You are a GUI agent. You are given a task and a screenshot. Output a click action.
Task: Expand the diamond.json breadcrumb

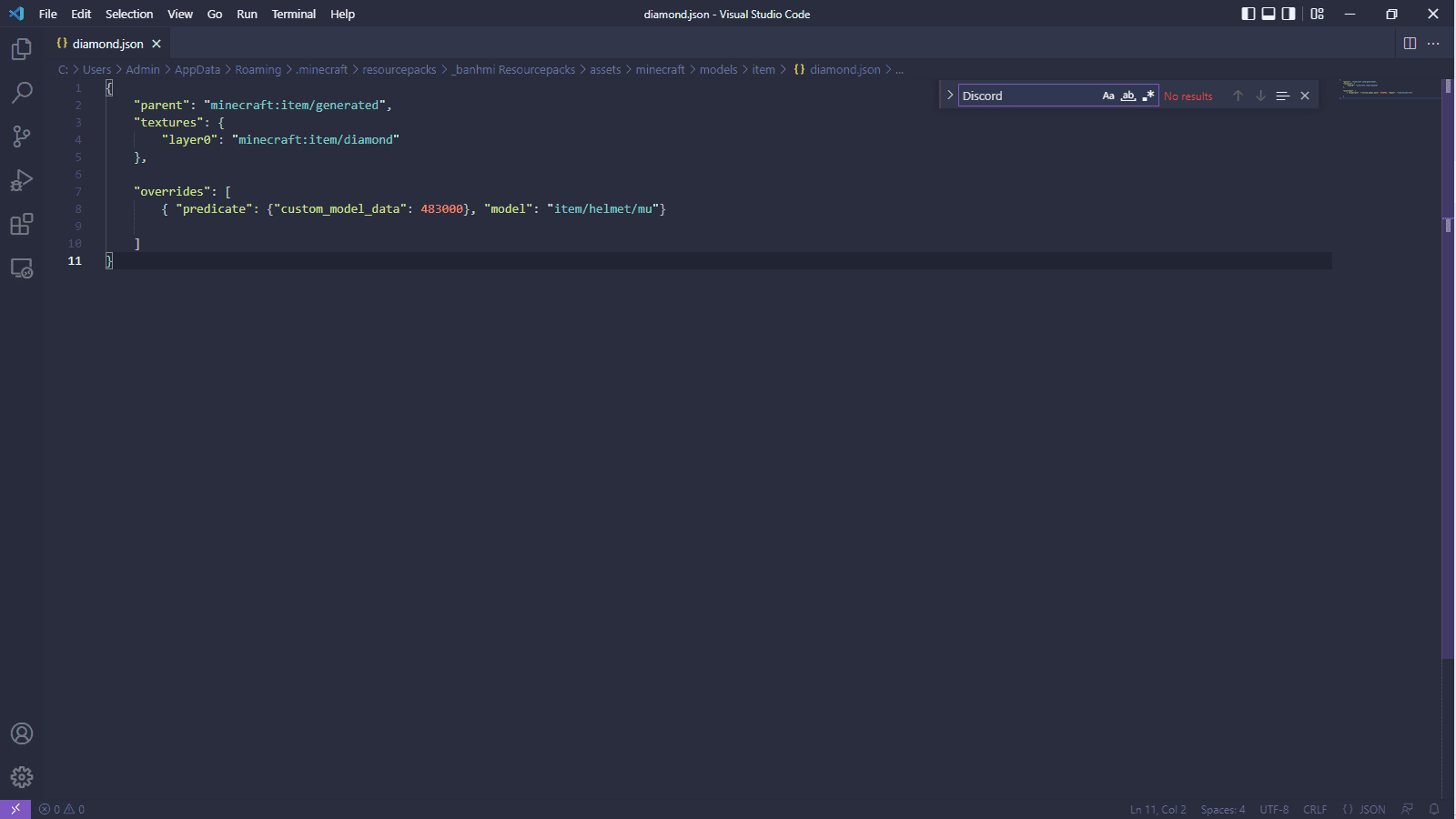(x=837, y=69)
